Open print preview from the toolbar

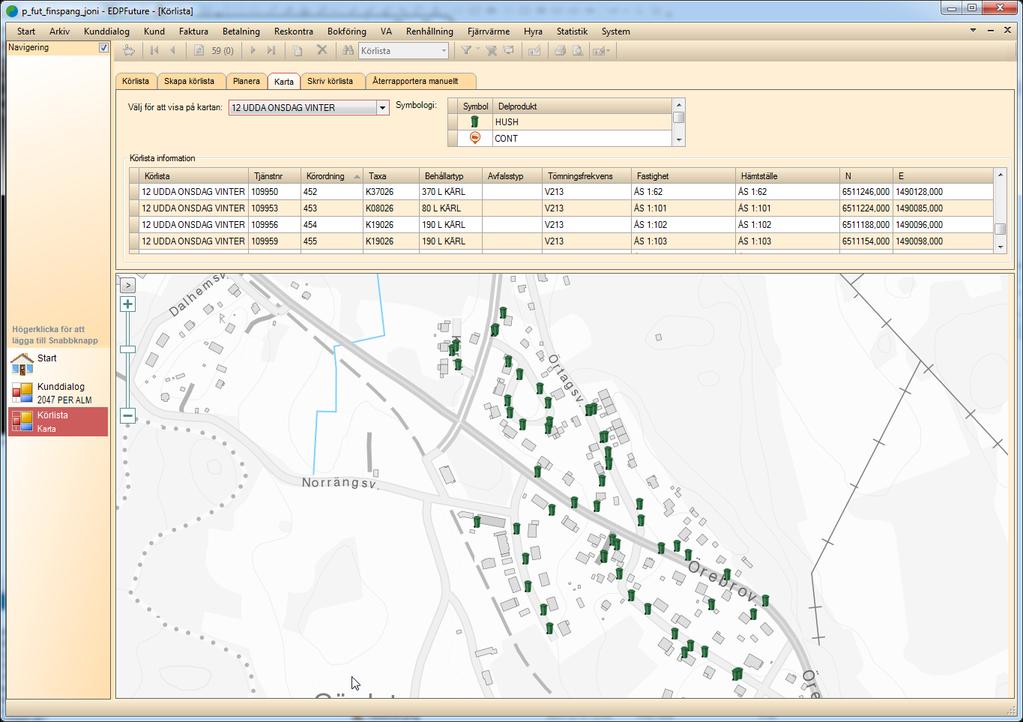click(577, 50)
